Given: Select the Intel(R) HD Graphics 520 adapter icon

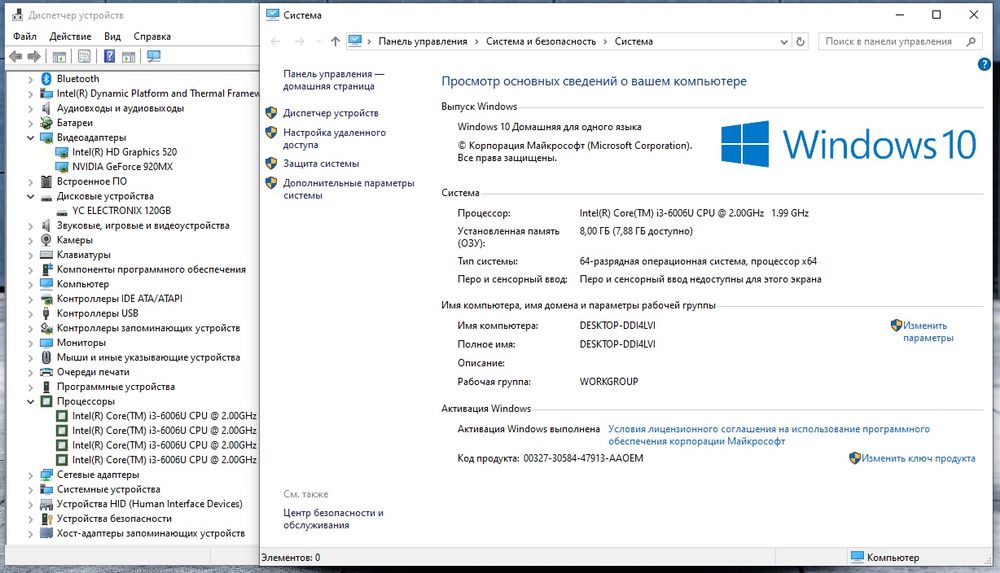Looking at the screenshot, I should pyautogui.click(x=62, y=152).
